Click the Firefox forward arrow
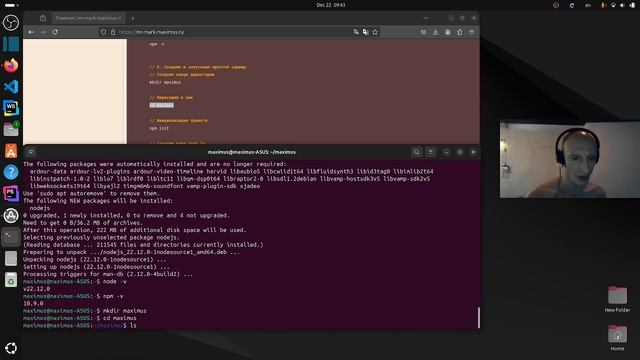The width and height of the screenshot is (640, 360). pyautogui.click(x=43, y=32)
